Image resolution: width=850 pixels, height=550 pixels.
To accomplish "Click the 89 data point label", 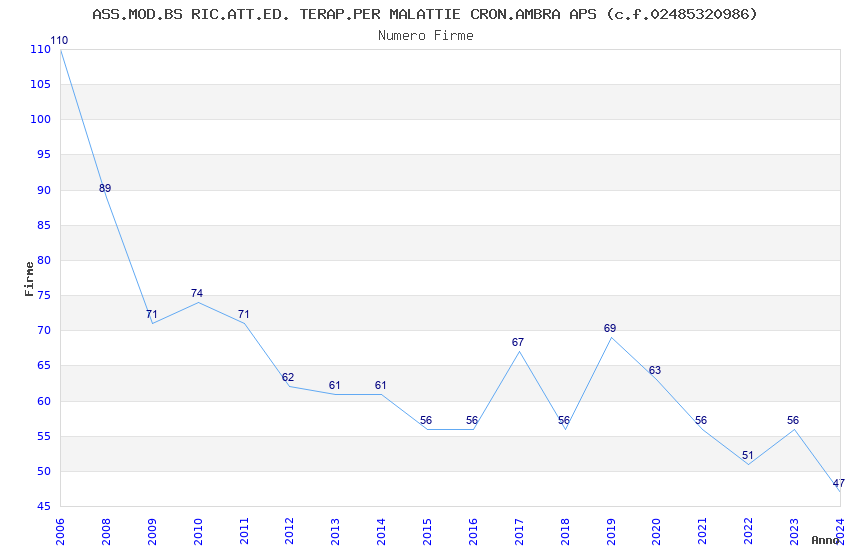I will (105, 188).
